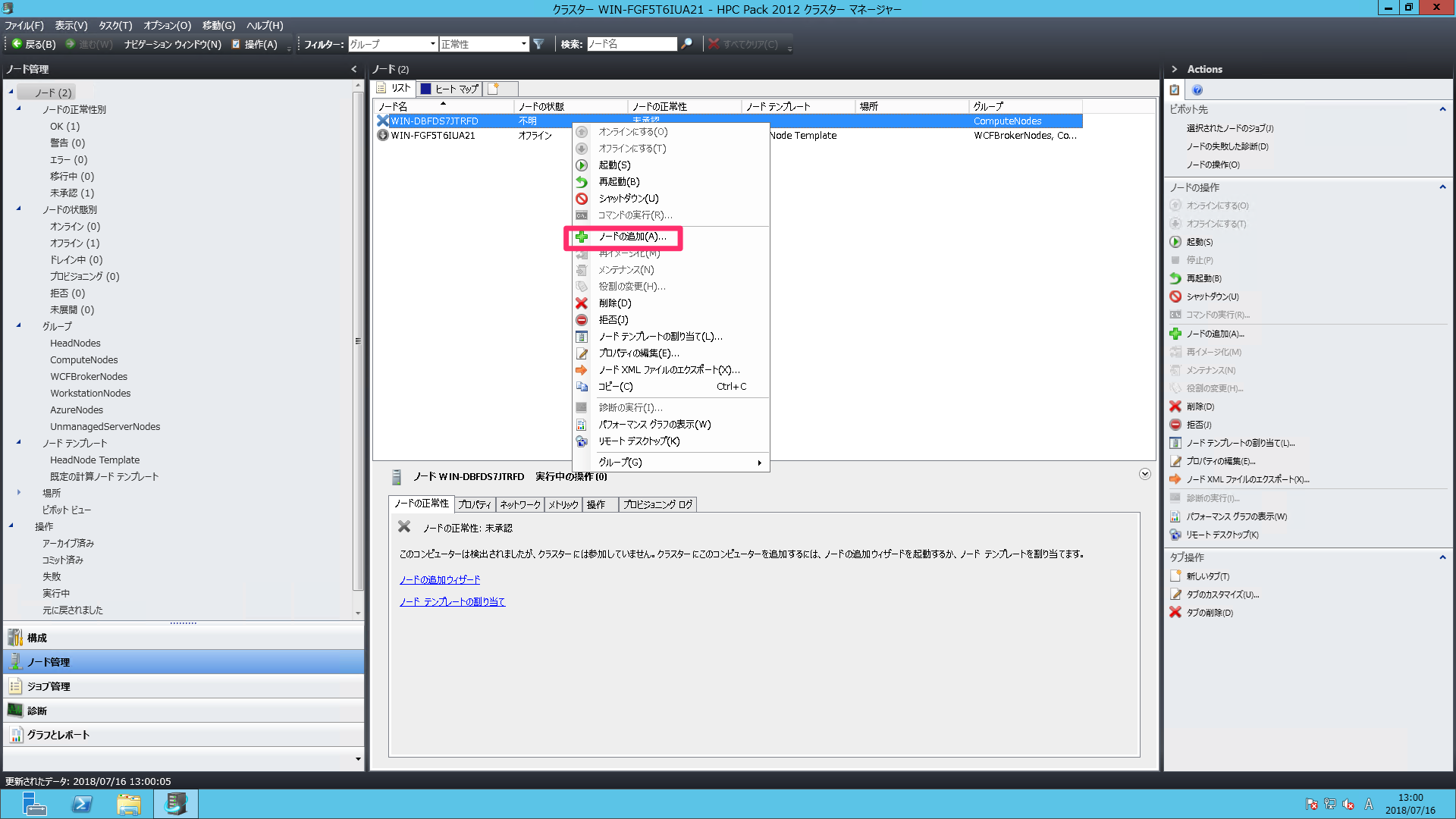The width and height of the screenshot is (1456, 819).
Task: Click the ノードの追加ウィザード link
Action: (x=440, y=579)
